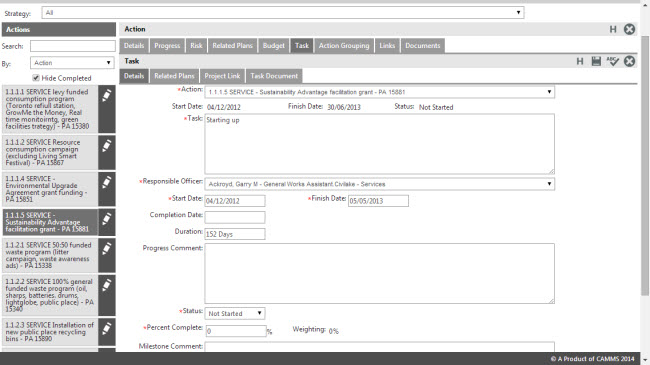Screen dimensions: 650x365
Task: Click the task Start Date input field
Action: point(235,201)
